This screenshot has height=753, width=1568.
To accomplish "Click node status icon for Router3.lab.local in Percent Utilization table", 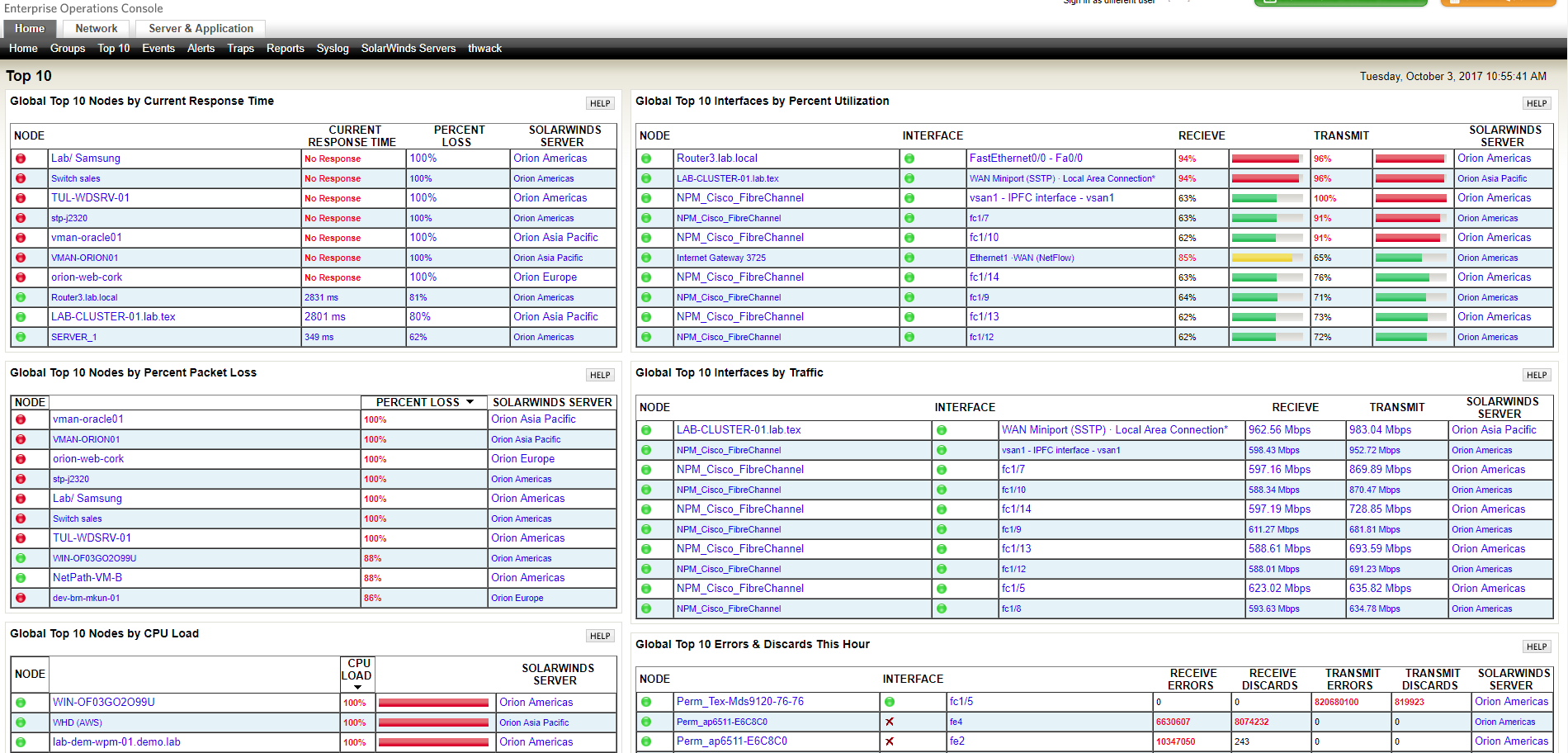I will pos(646,159).
